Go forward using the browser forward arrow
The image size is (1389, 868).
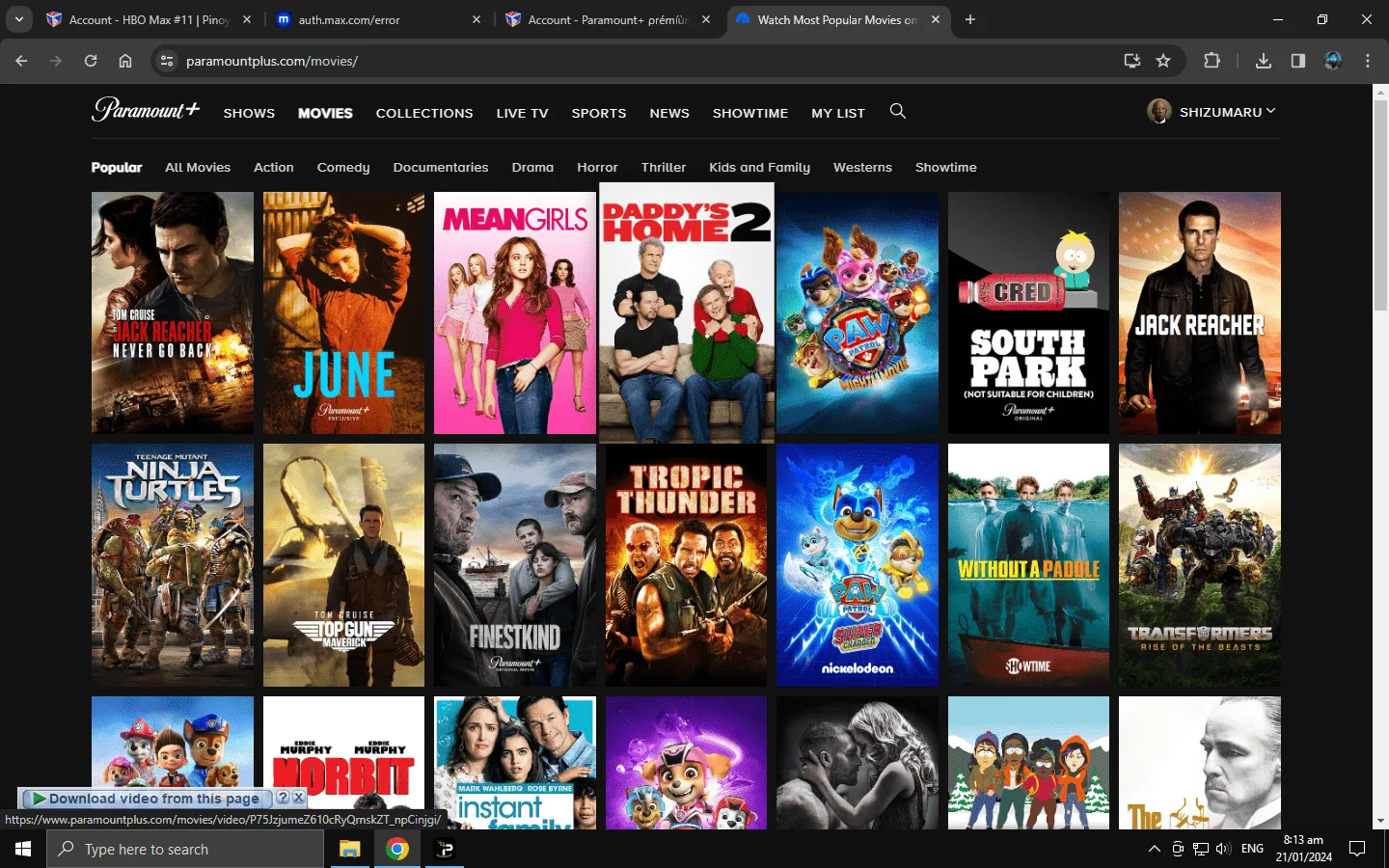(x=56, y=61)
